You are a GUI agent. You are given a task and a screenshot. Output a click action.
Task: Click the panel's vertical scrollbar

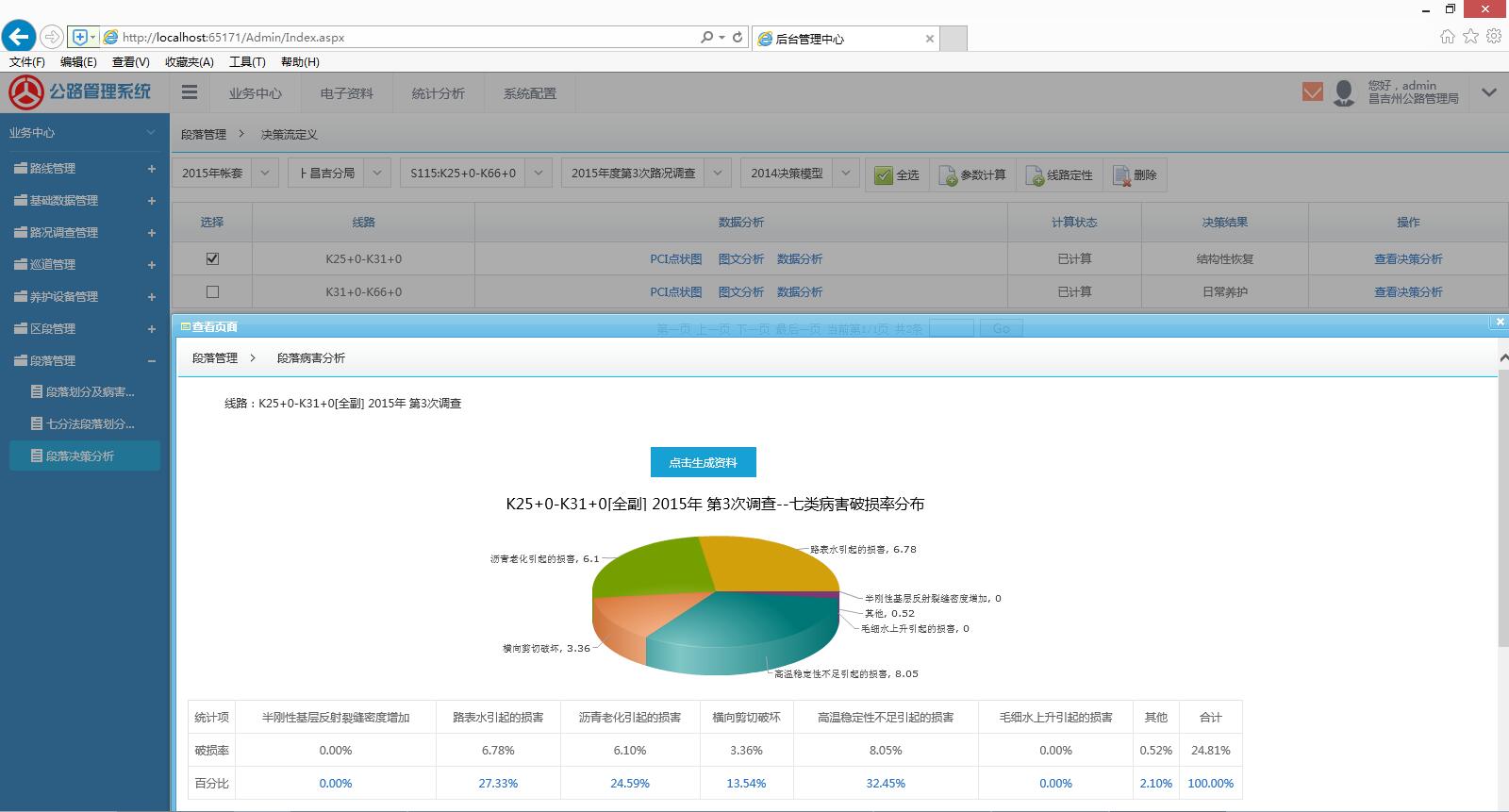(1502, 500)
